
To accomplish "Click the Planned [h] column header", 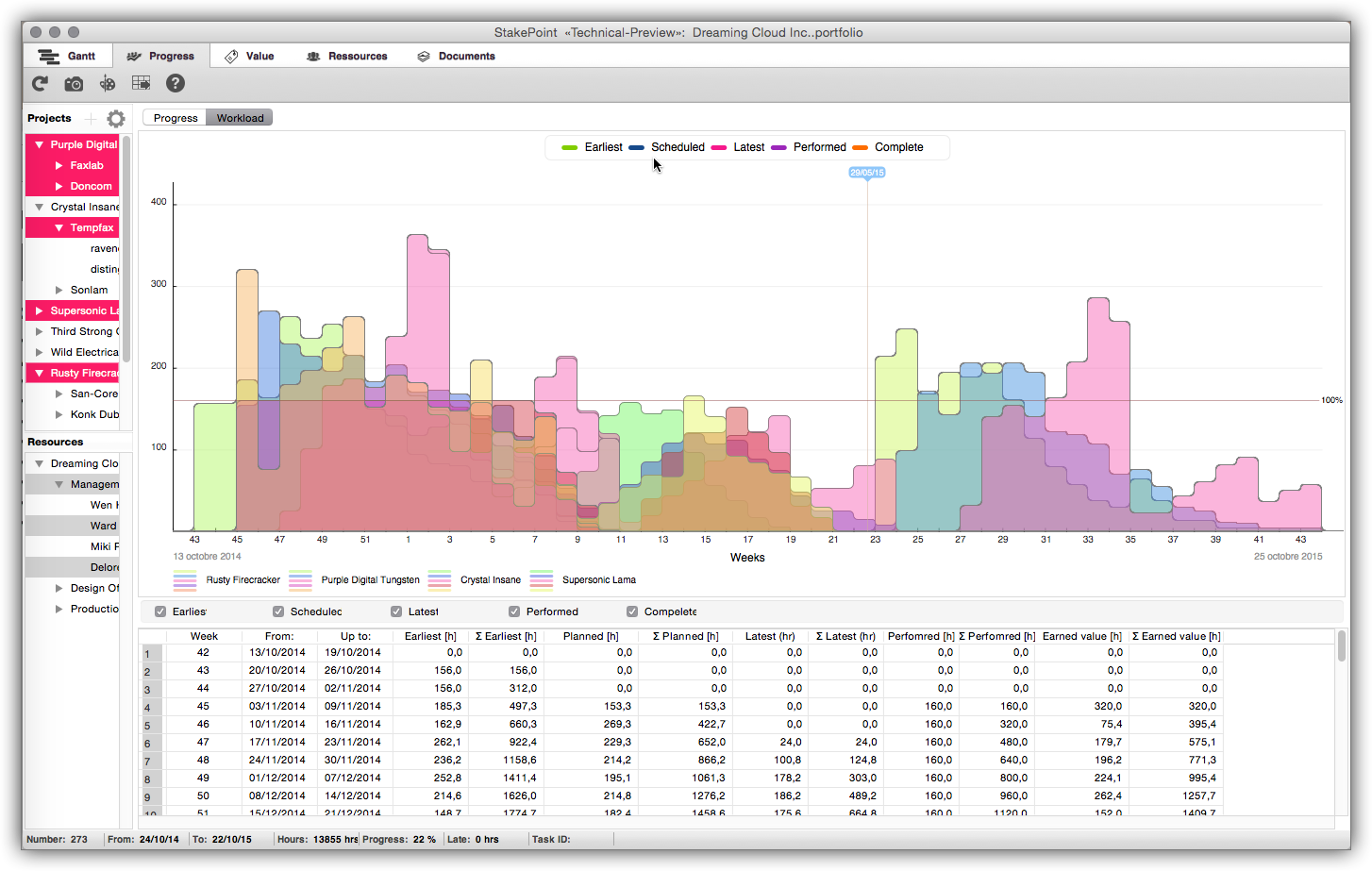I will [591, 636].
